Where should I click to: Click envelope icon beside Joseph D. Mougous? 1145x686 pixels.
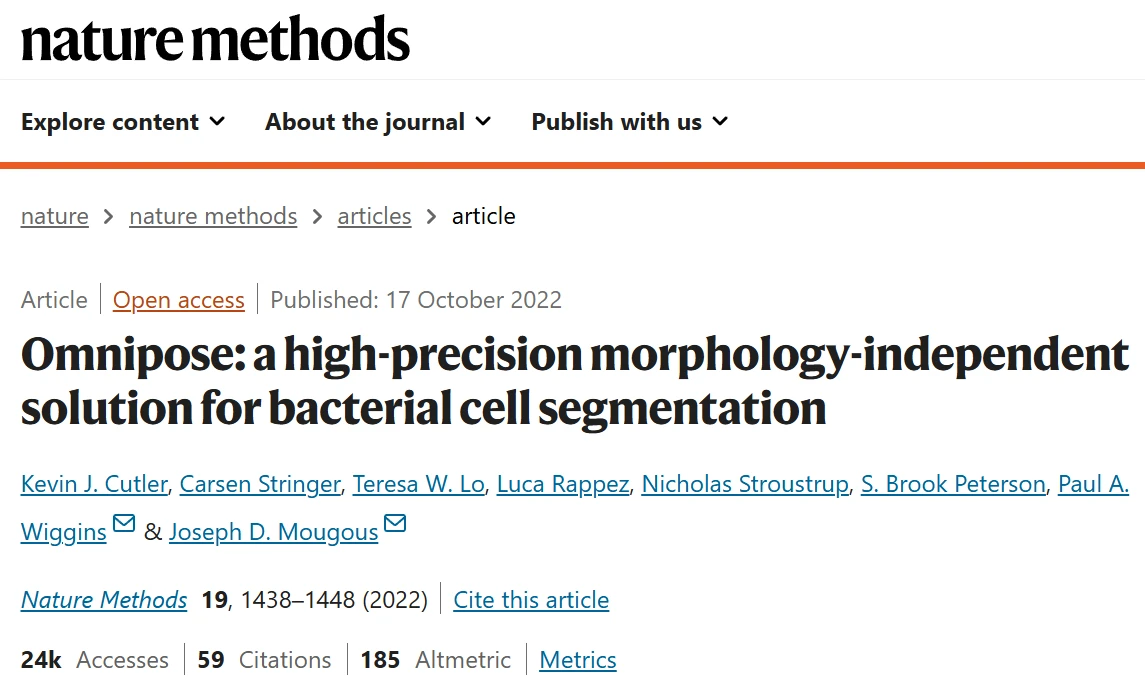coord(395,524)
